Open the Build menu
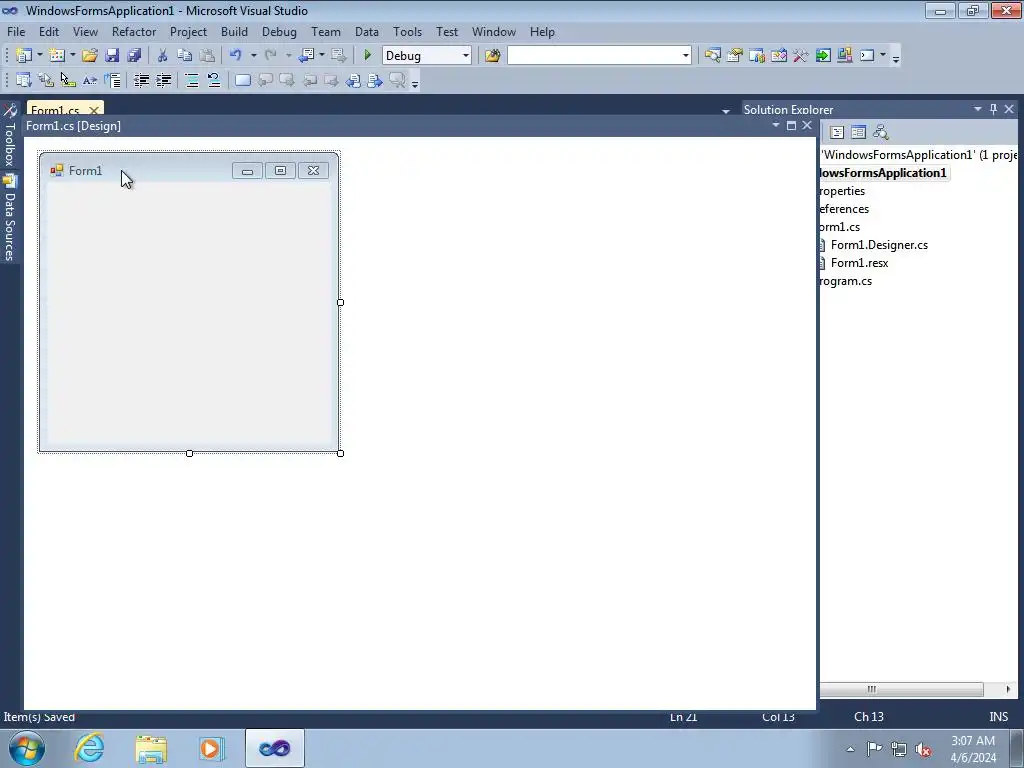 point(234,31)
